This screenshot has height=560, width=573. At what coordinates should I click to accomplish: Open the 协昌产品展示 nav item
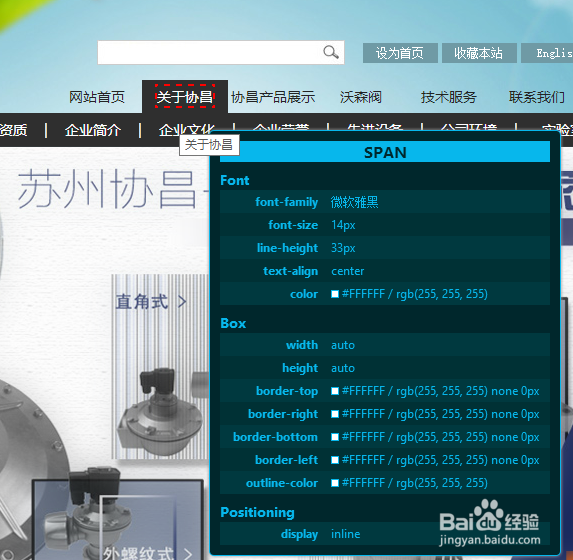pos(273,97)
